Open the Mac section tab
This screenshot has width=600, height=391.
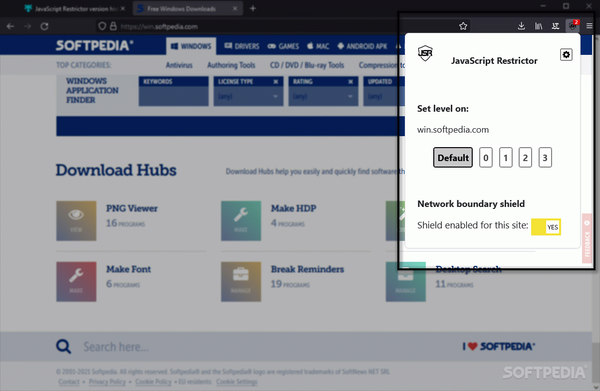click(x=318, y=46)
